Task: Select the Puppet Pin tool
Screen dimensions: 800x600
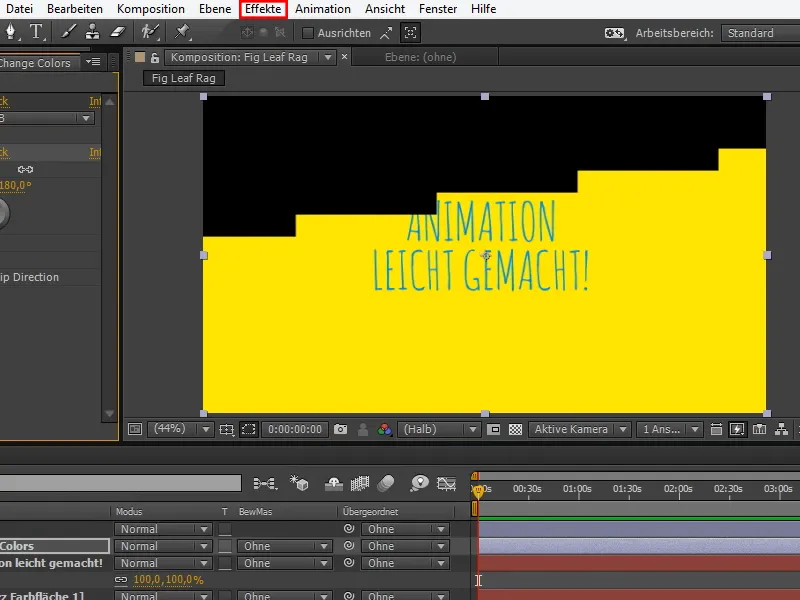Action: point(182,32)
